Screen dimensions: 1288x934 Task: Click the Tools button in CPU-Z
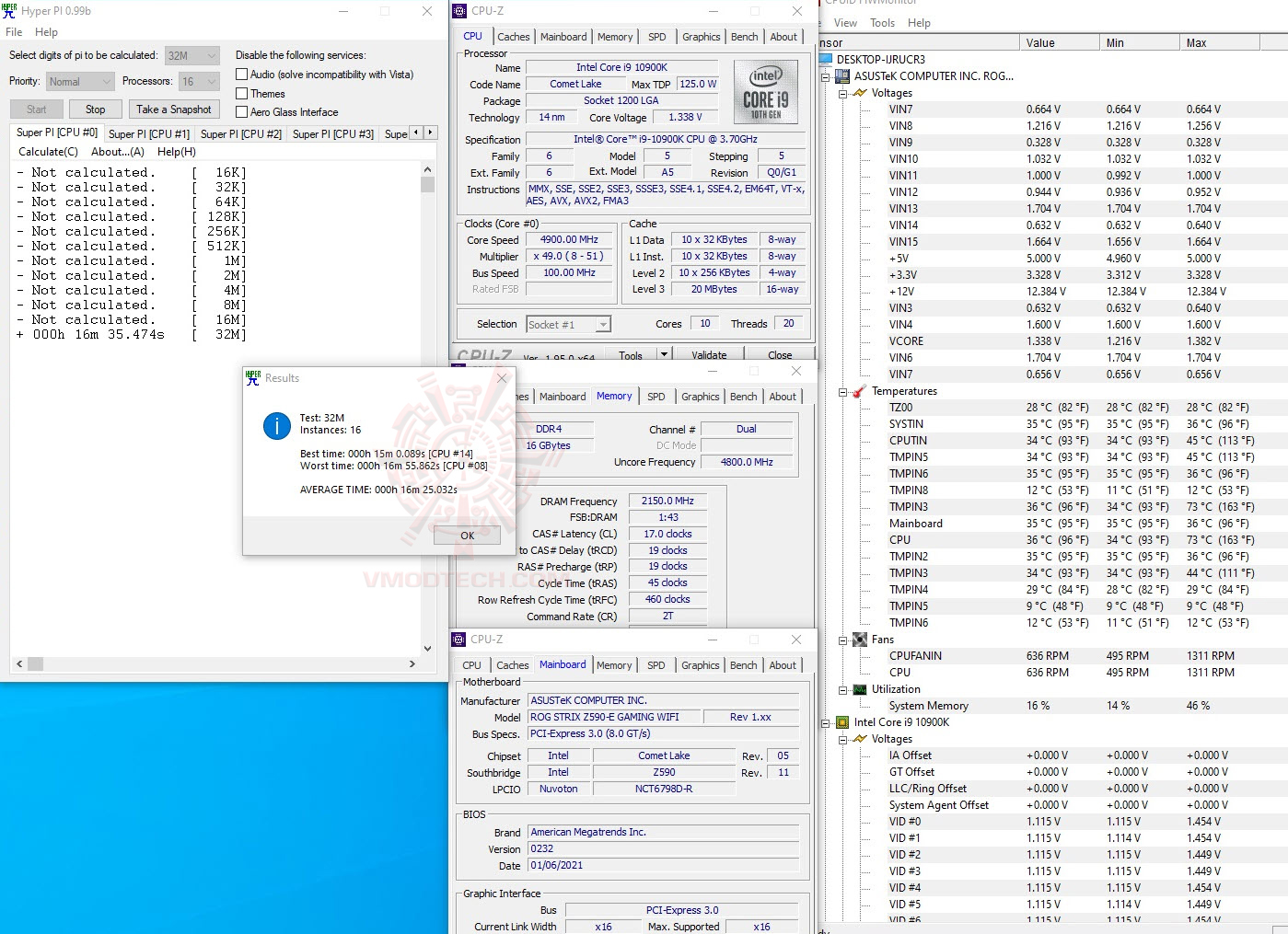(x=631, y=355)
